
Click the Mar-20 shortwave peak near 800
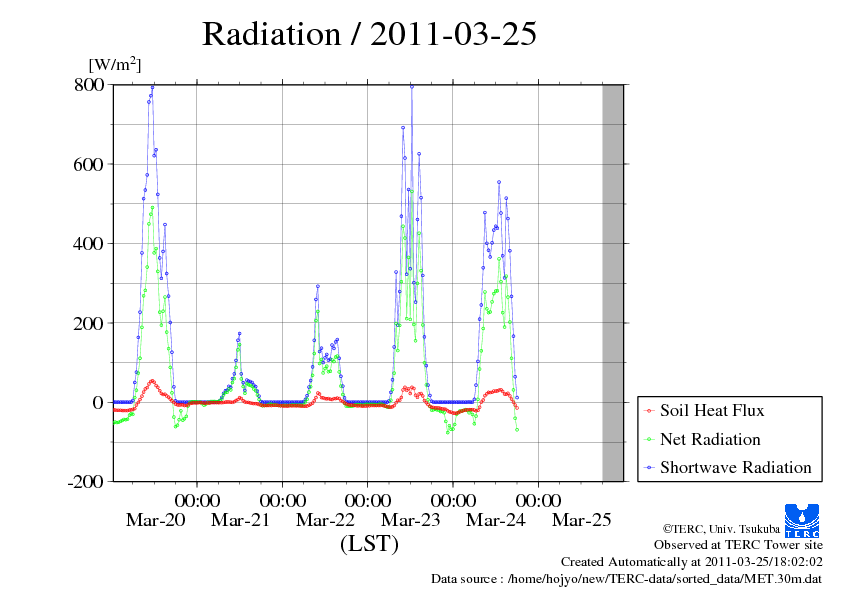tap(153, 86)
